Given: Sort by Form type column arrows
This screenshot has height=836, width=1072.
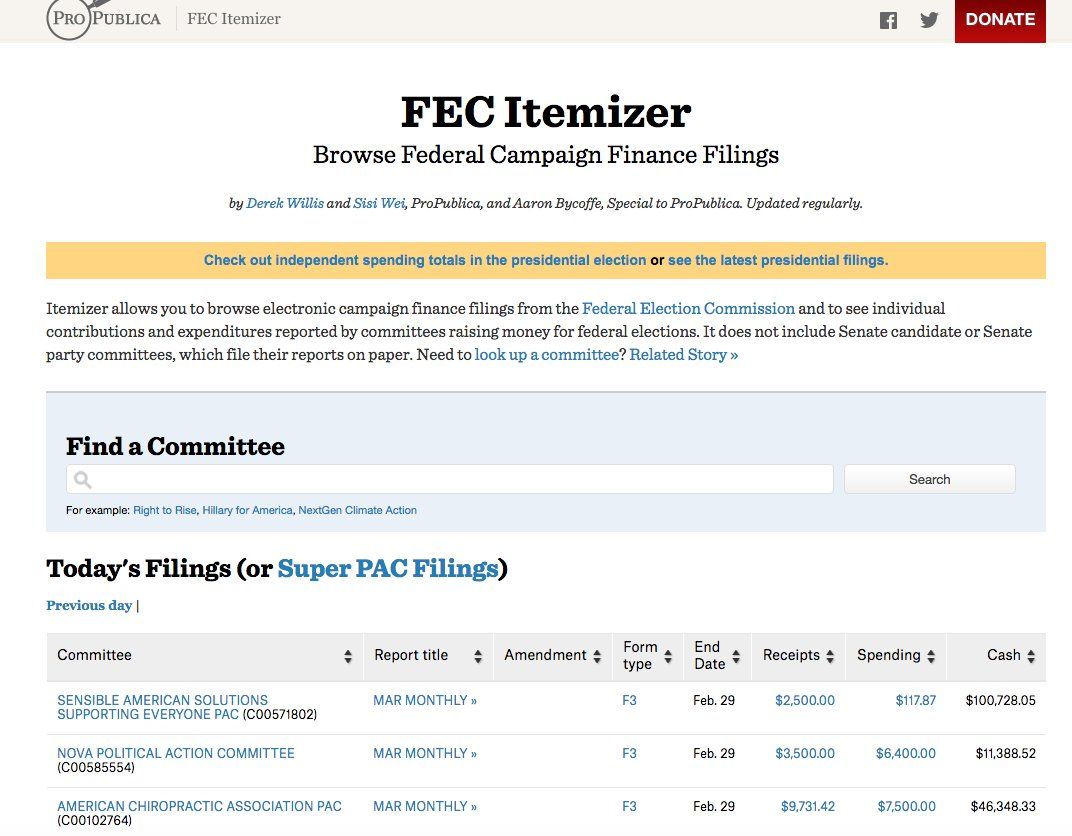Looking at the screenshot, I should [668, 657].
